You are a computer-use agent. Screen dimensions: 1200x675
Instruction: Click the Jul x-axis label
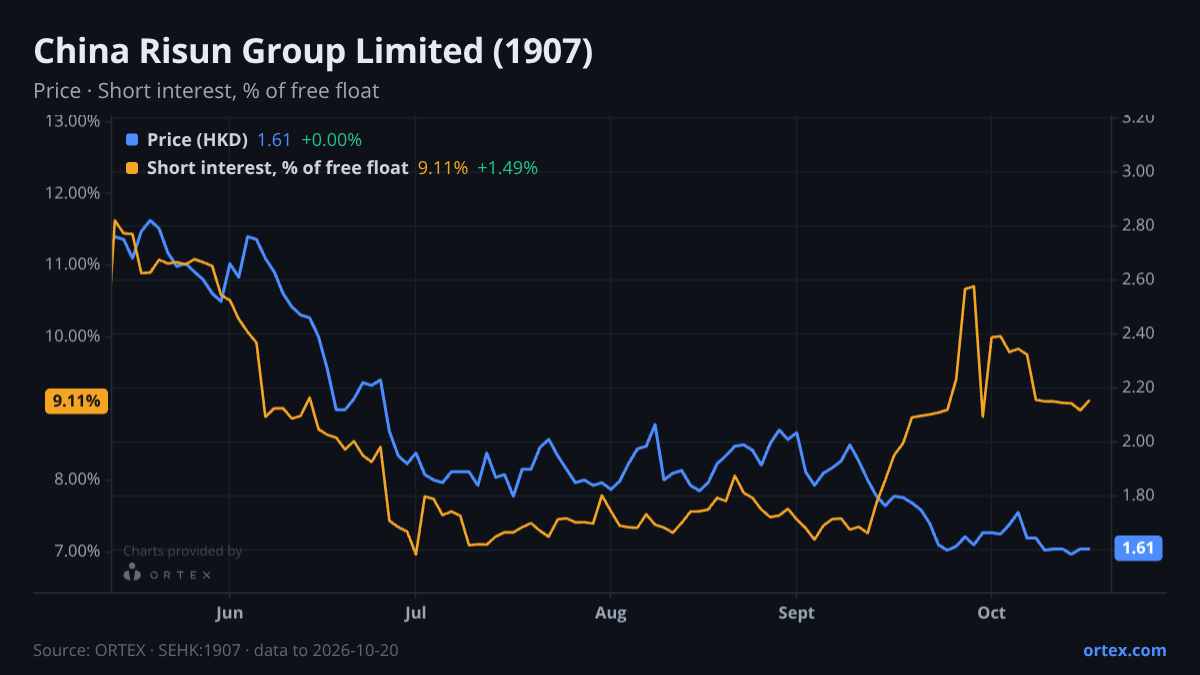(415, 613)
